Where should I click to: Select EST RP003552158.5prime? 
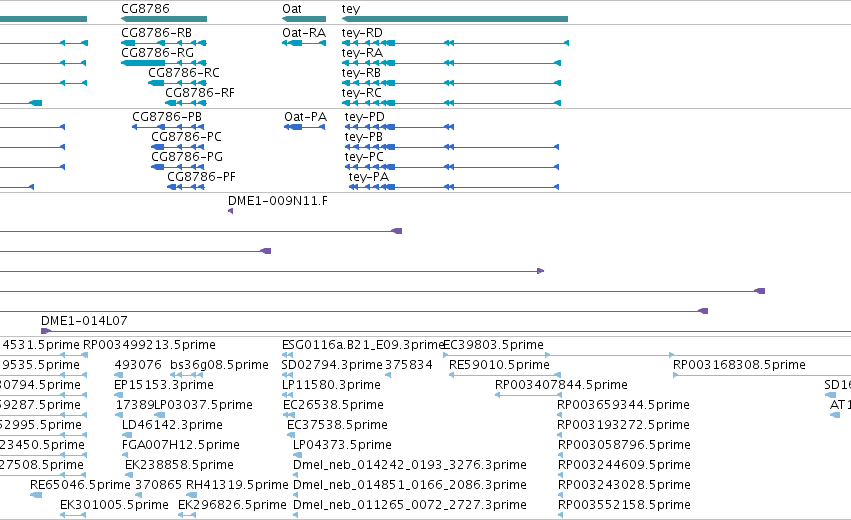tap(560, 515)
